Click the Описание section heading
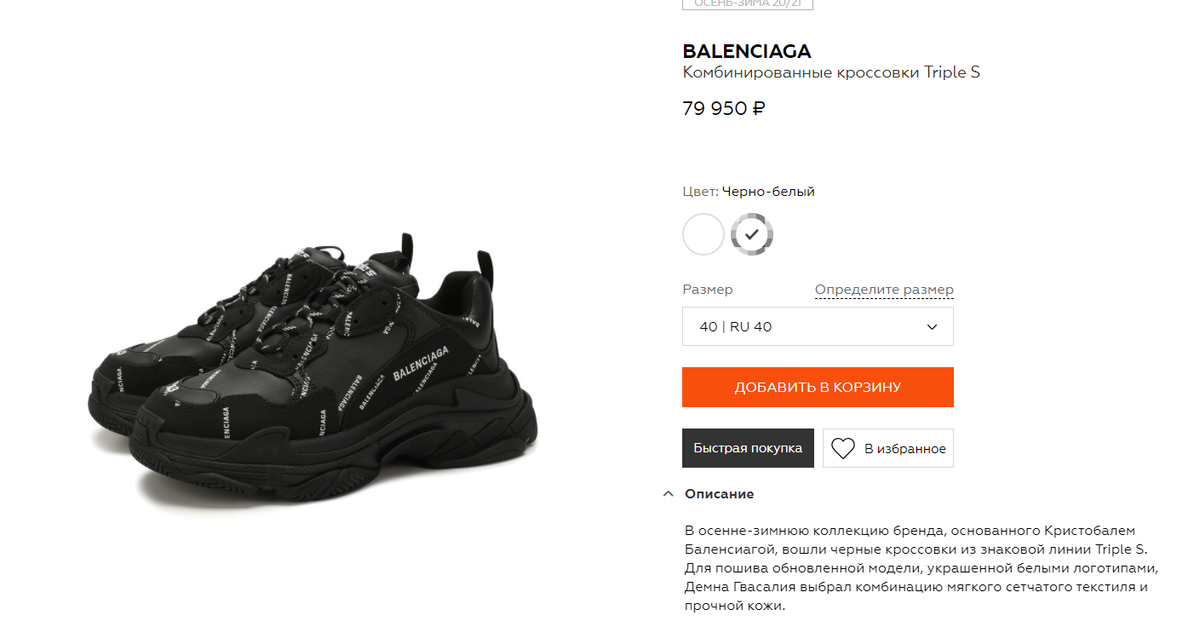 click(719, 494)
